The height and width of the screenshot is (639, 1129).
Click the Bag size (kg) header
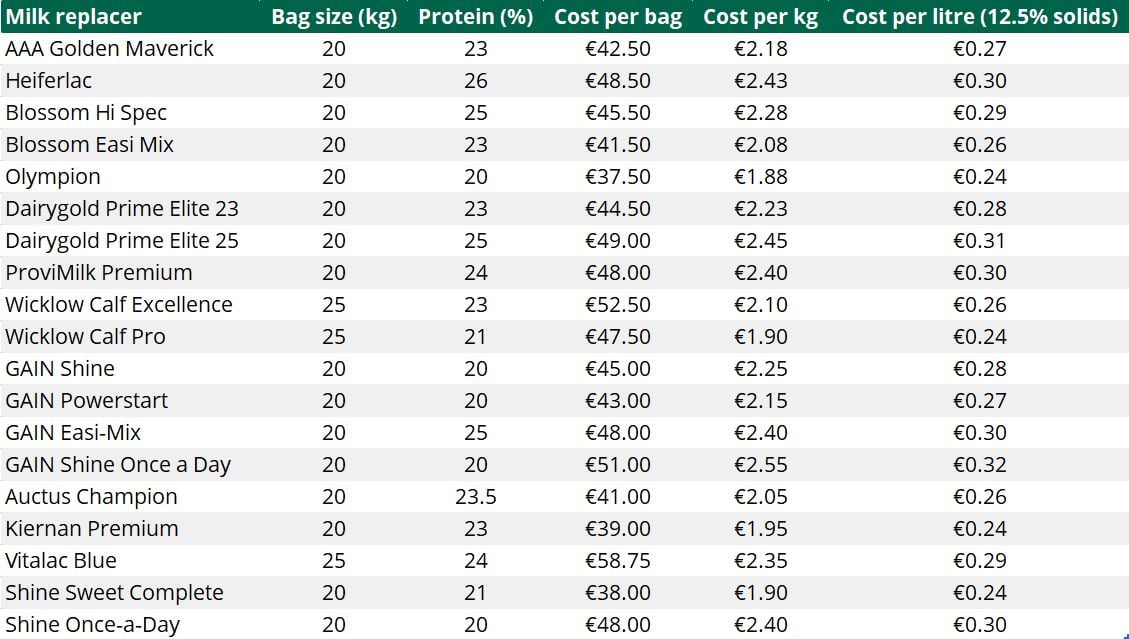point(334,17)
